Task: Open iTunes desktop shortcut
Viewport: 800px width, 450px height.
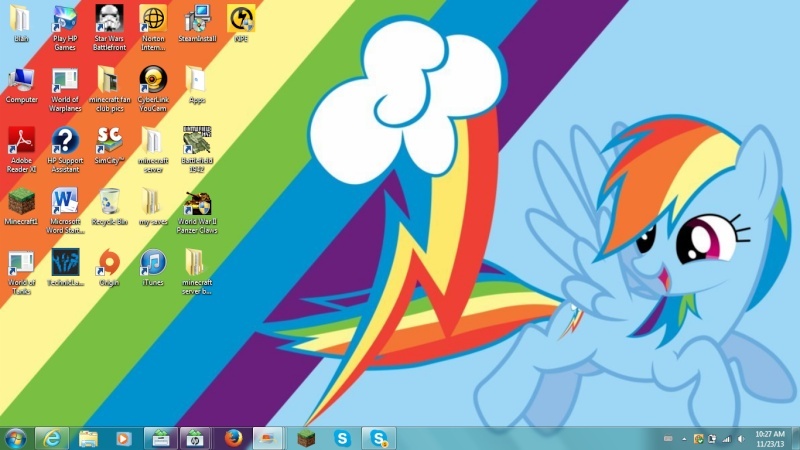Action: [x=153, y=267]
